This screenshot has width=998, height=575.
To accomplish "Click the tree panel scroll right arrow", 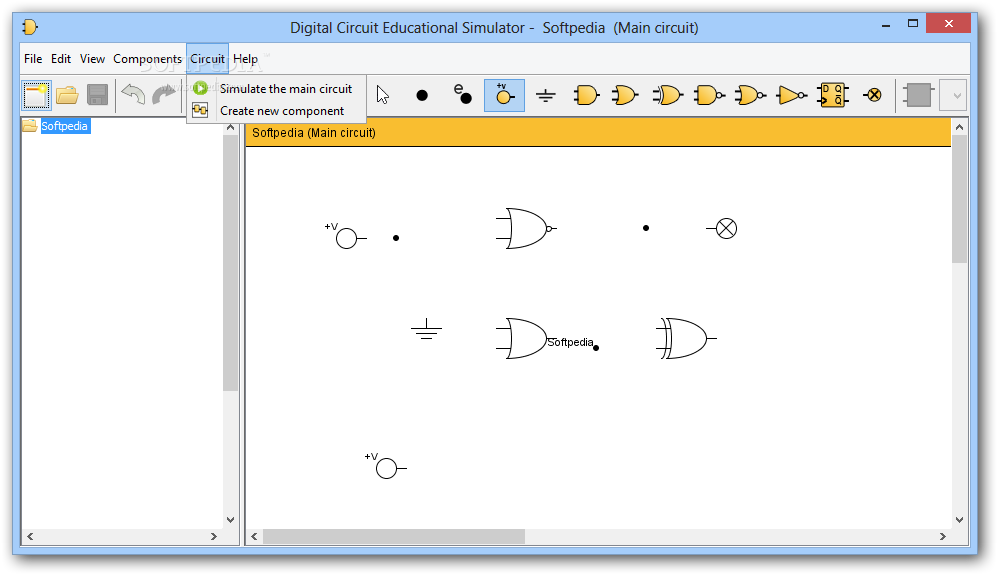I will click(214, 536).
